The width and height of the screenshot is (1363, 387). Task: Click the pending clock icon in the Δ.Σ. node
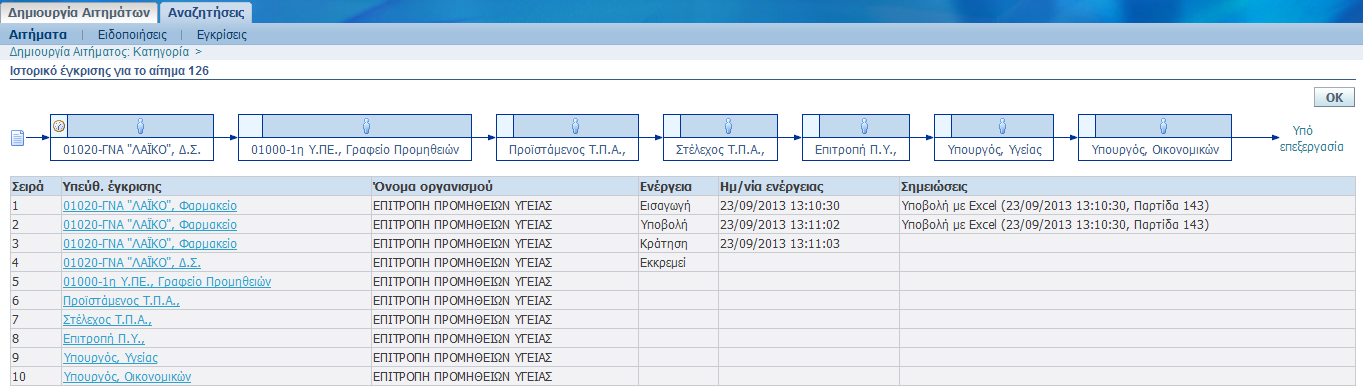pos(58,126)
